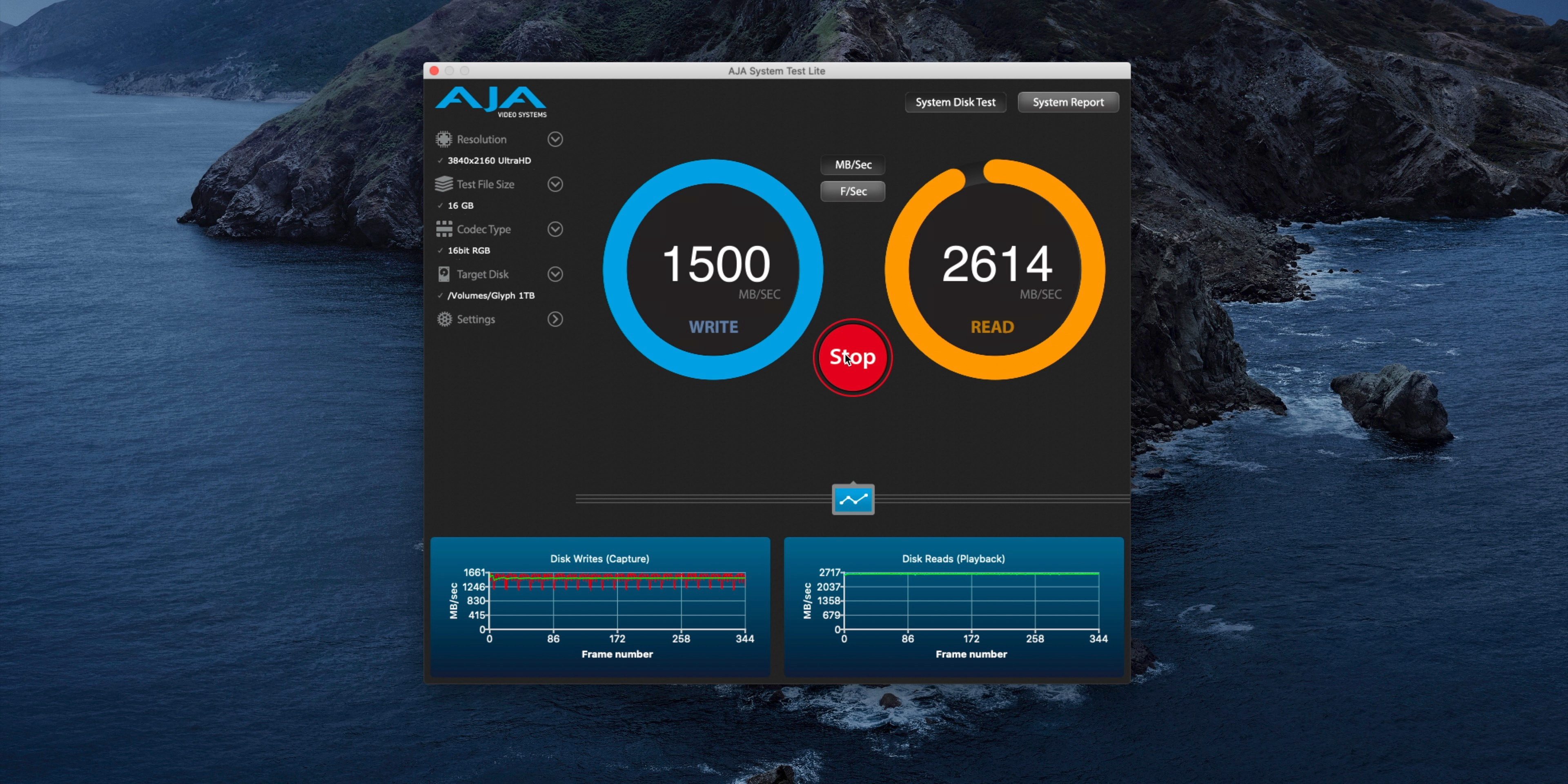
Task: Toggle the graph view chart icon
Action: pos(853,500)
